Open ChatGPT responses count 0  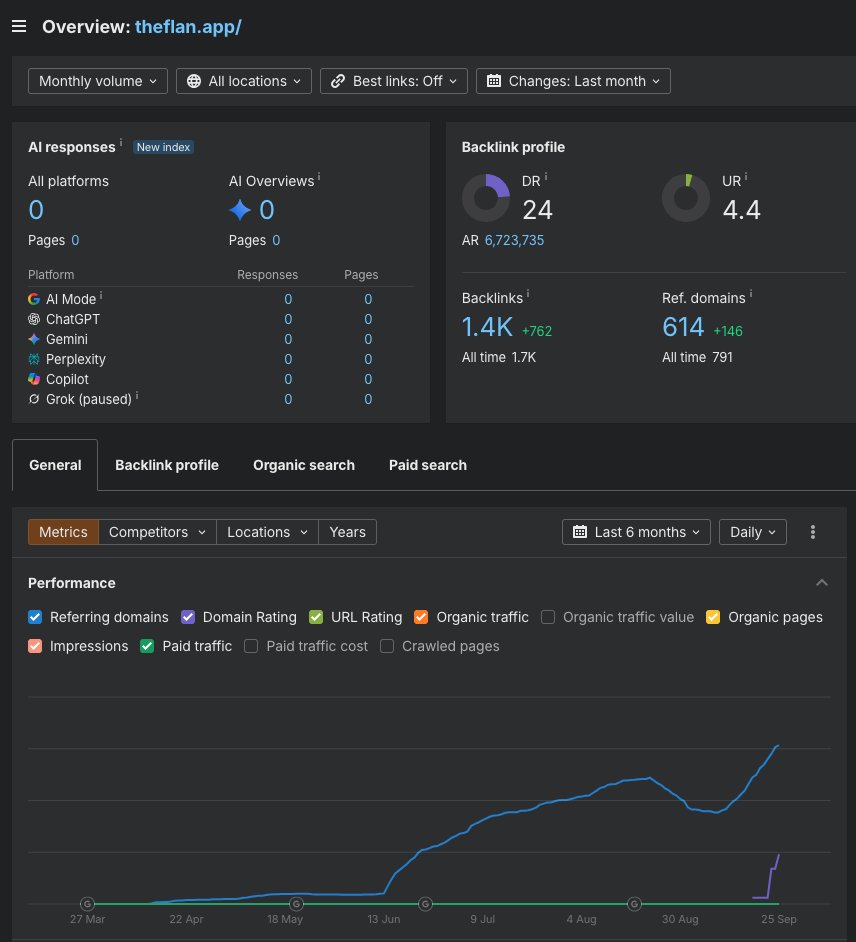click(288, 319)
